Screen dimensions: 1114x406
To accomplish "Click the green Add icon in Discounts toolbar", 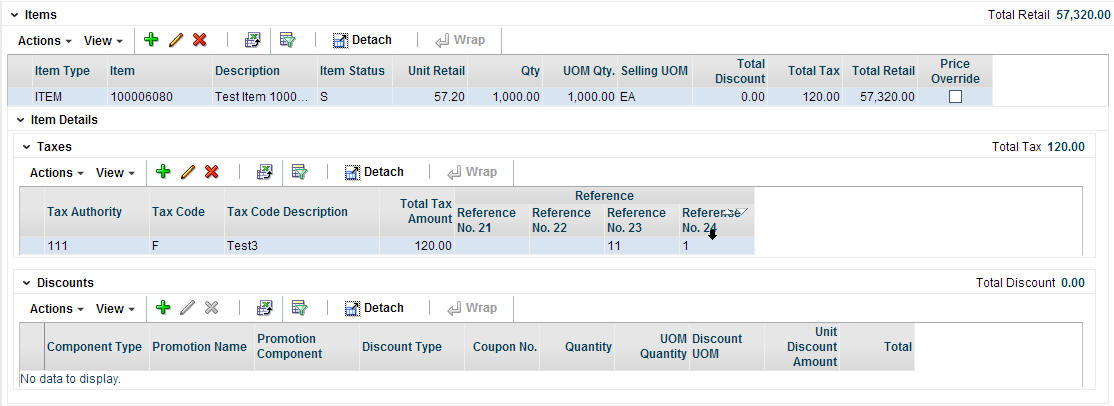I will coord(163,308).
